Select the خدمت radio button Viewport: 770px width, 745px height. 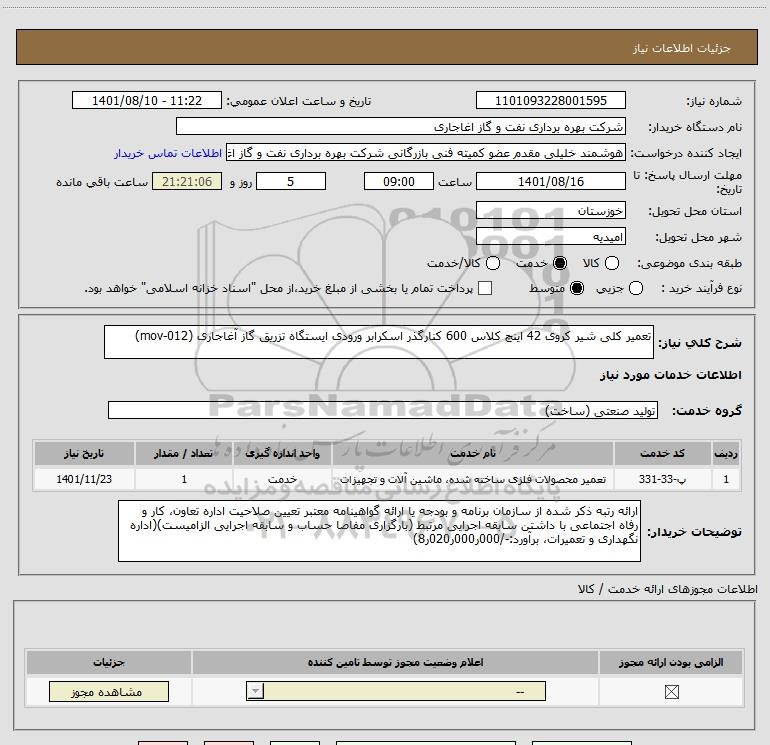tap(560, 263)
